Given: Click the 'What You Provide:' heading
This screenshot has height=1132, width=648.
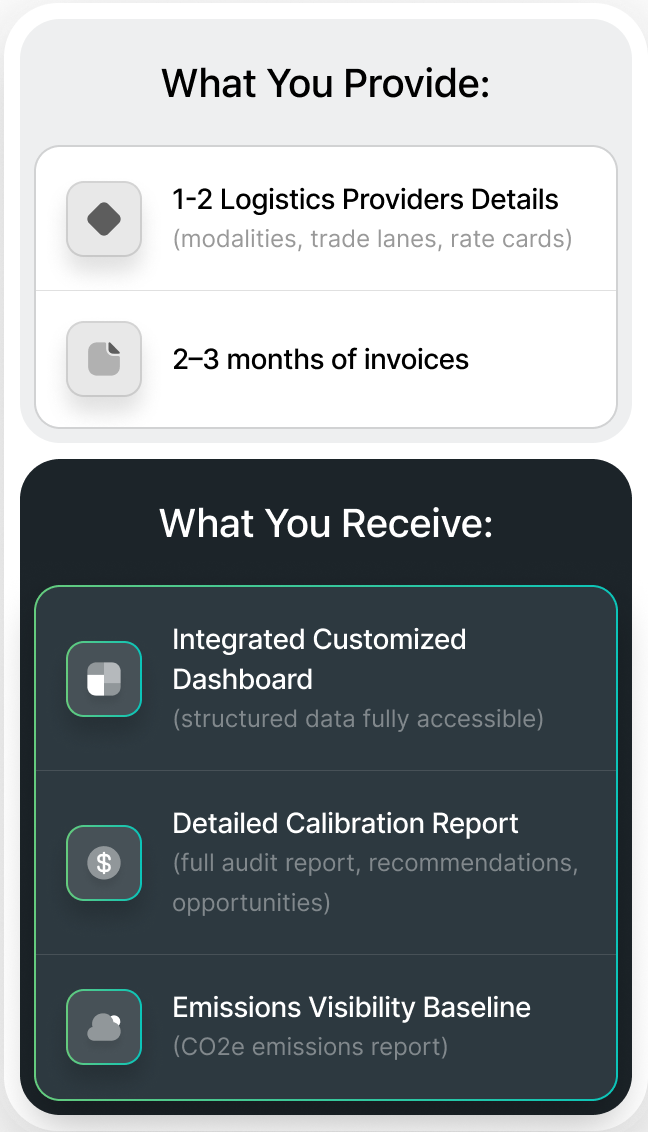Looking at the screenshot, I should 325,83.
